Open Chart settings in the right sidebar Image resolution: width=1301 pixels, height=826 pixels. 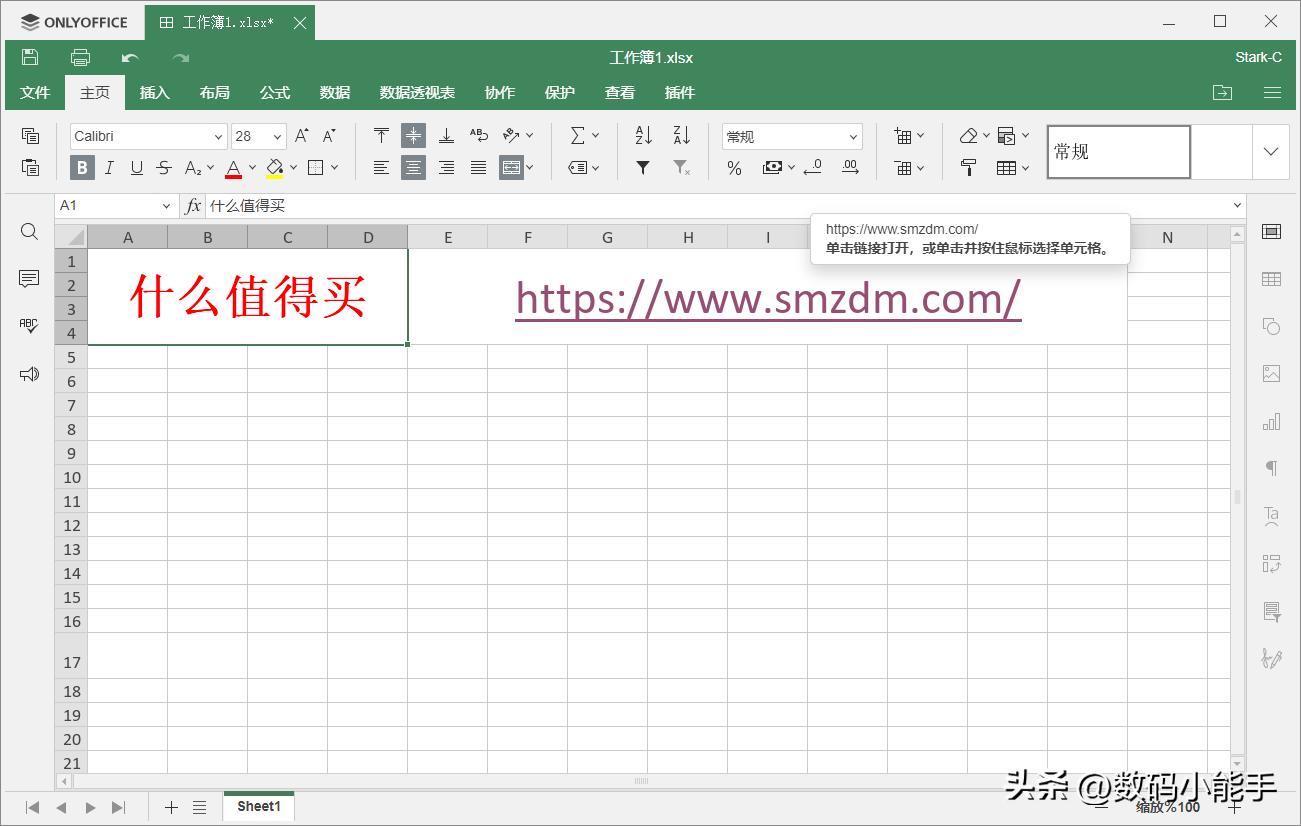1271,421
